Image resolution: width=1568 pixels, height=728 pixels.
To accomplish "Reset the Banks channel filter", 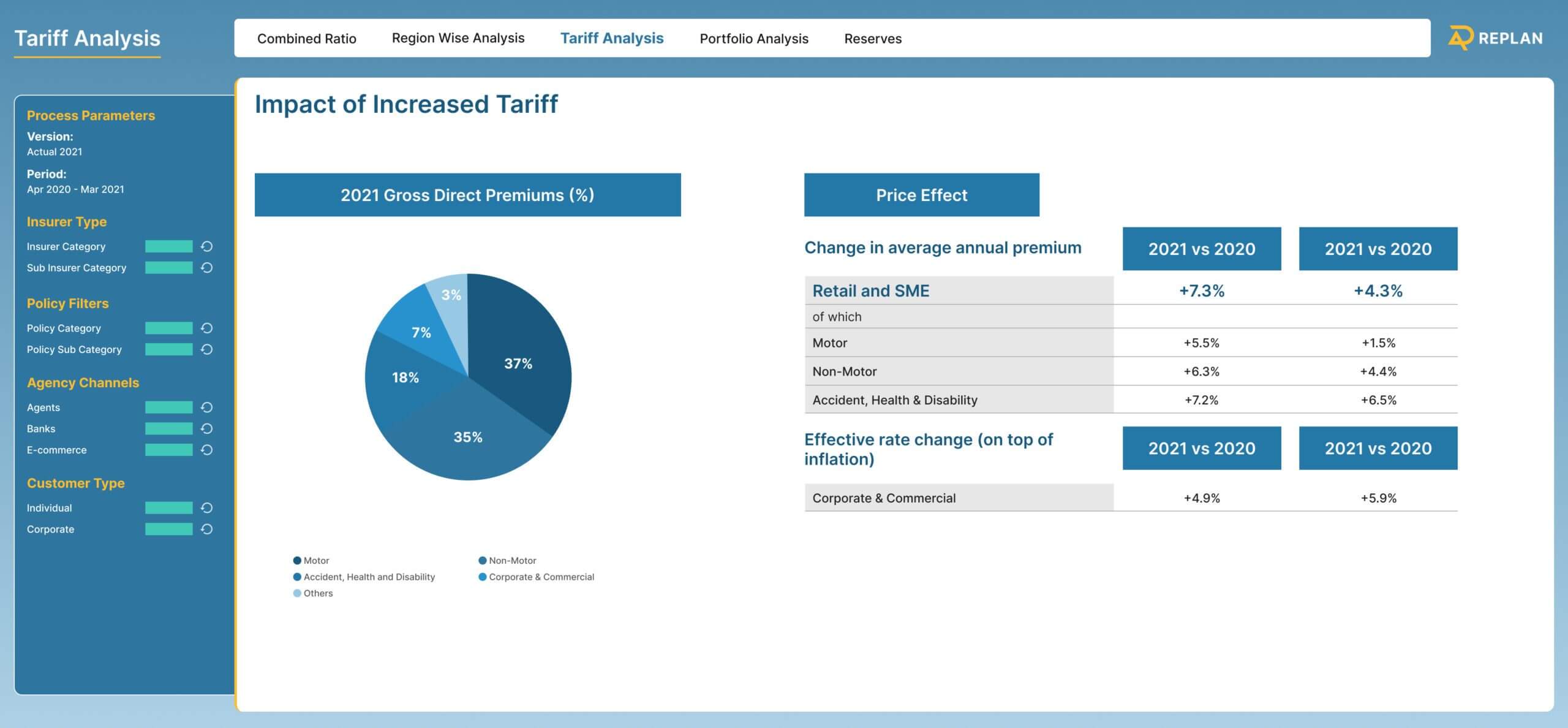I will tap(207, 429).
